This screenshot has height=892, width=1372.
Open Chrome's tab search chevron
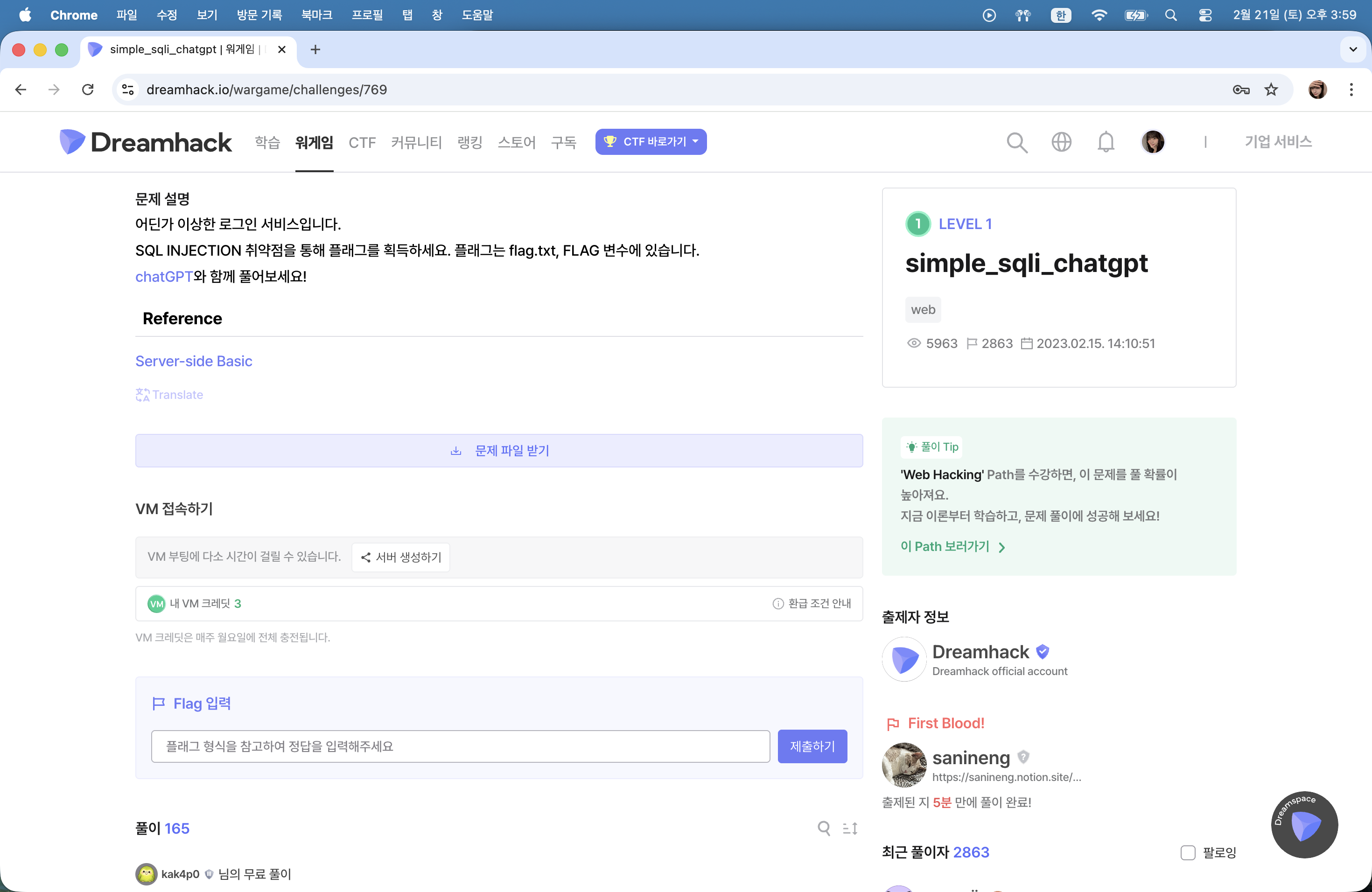tap(1353, 49)
